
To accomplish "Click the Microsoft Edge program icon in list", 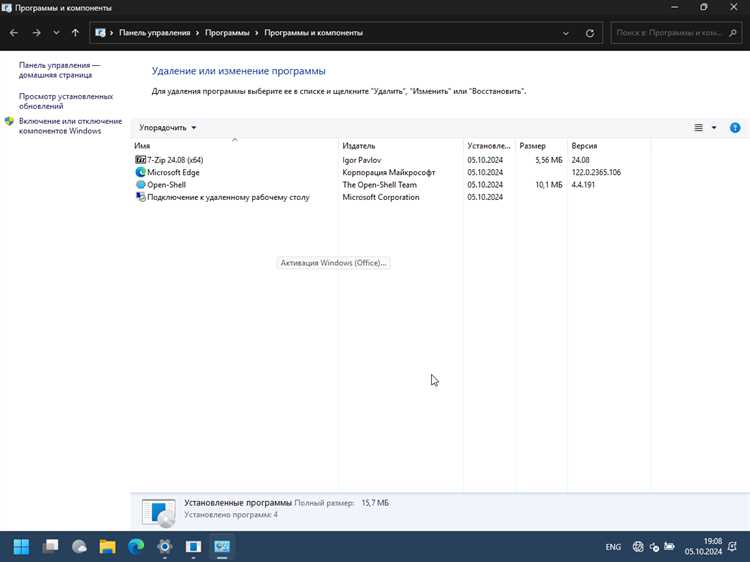I will click(140, 172).
